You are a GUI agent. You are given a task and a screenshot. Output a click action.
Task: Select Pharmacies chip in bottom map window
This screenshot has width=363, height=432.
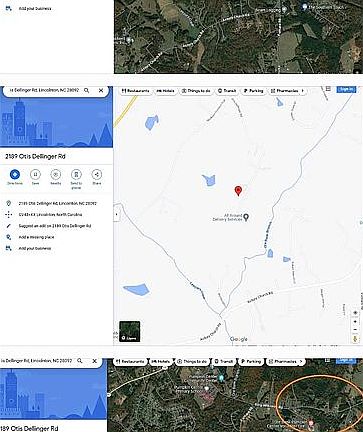coord(282,361)
